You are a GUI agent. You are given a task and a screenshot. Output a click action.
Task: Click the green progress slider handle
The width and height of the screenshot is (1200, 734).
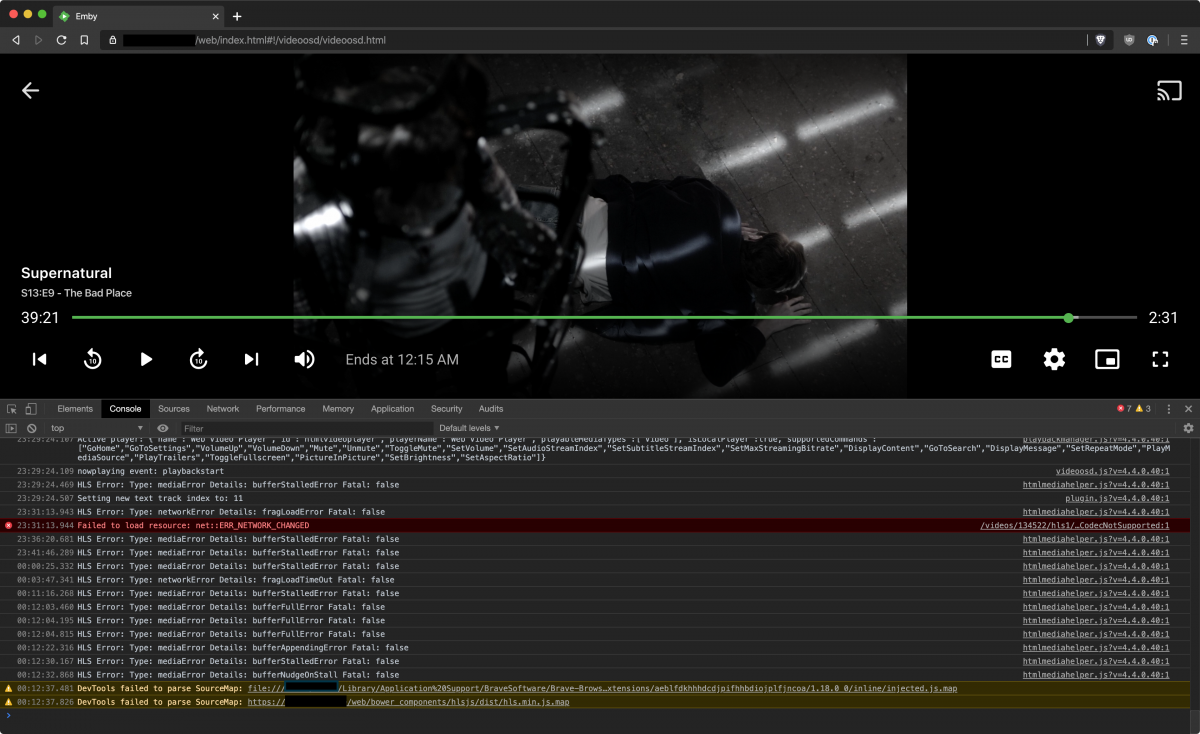click(1069, 318)
